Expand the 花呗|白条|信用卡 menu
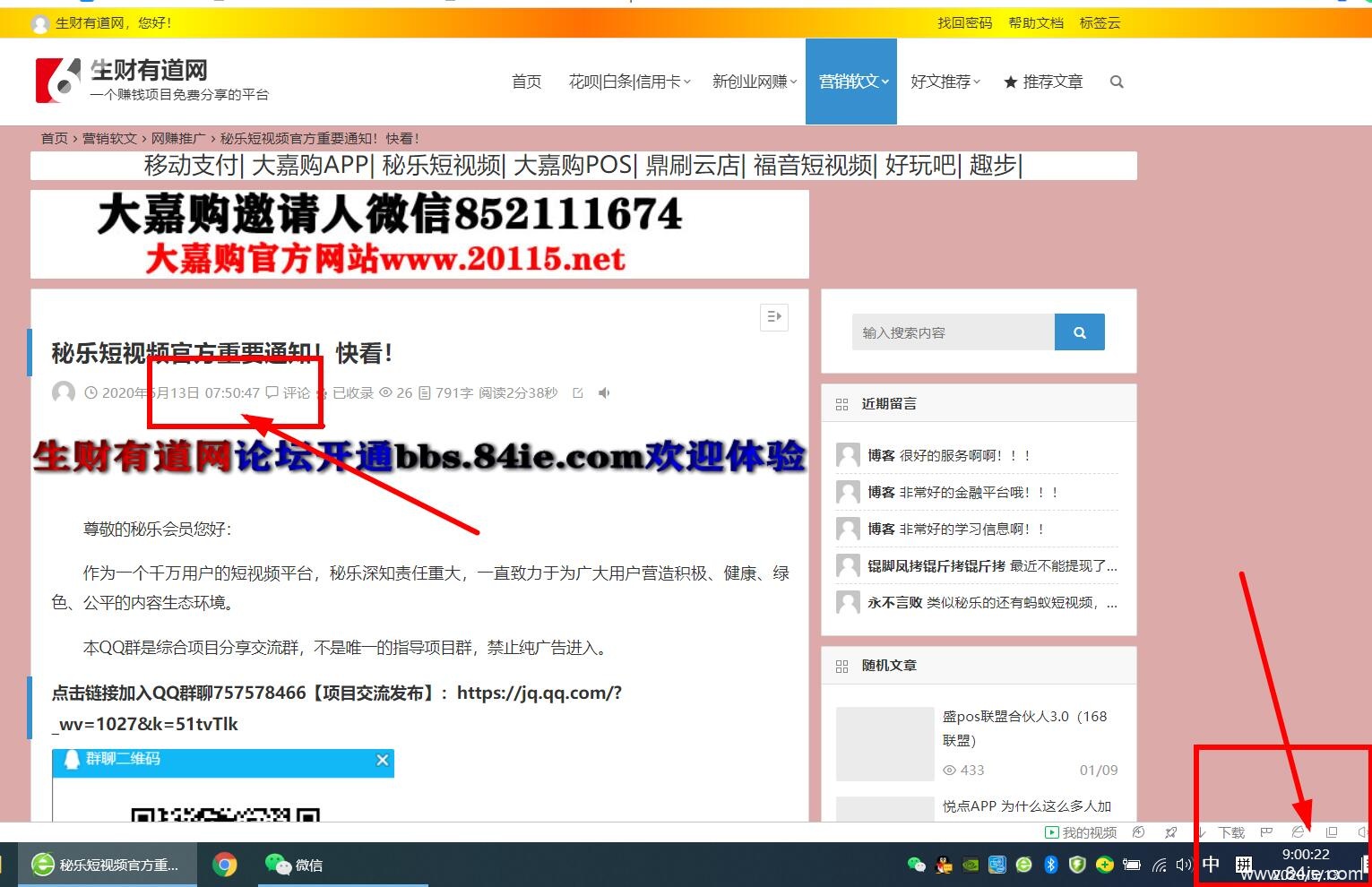The width and height of the screenshot is (1372, 887). 630,82
